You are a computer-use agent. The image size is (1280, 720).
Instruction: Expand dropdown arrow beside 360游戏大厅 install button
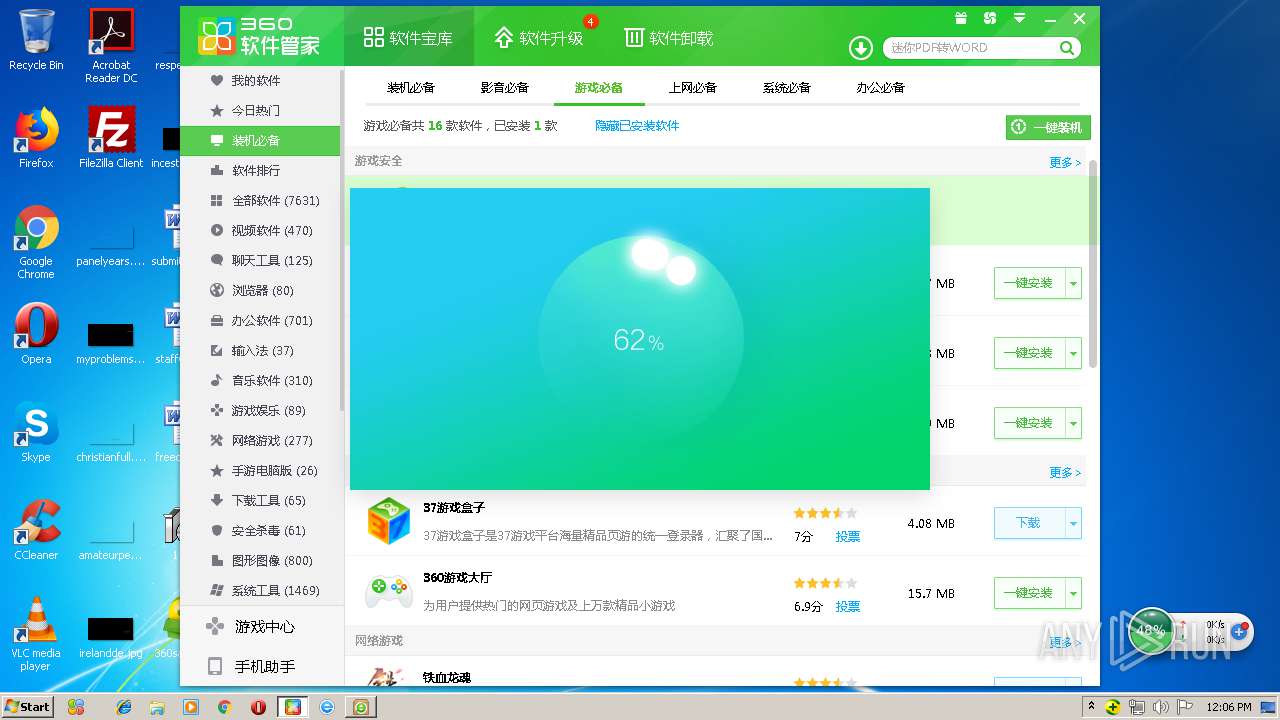[1074, 593]
